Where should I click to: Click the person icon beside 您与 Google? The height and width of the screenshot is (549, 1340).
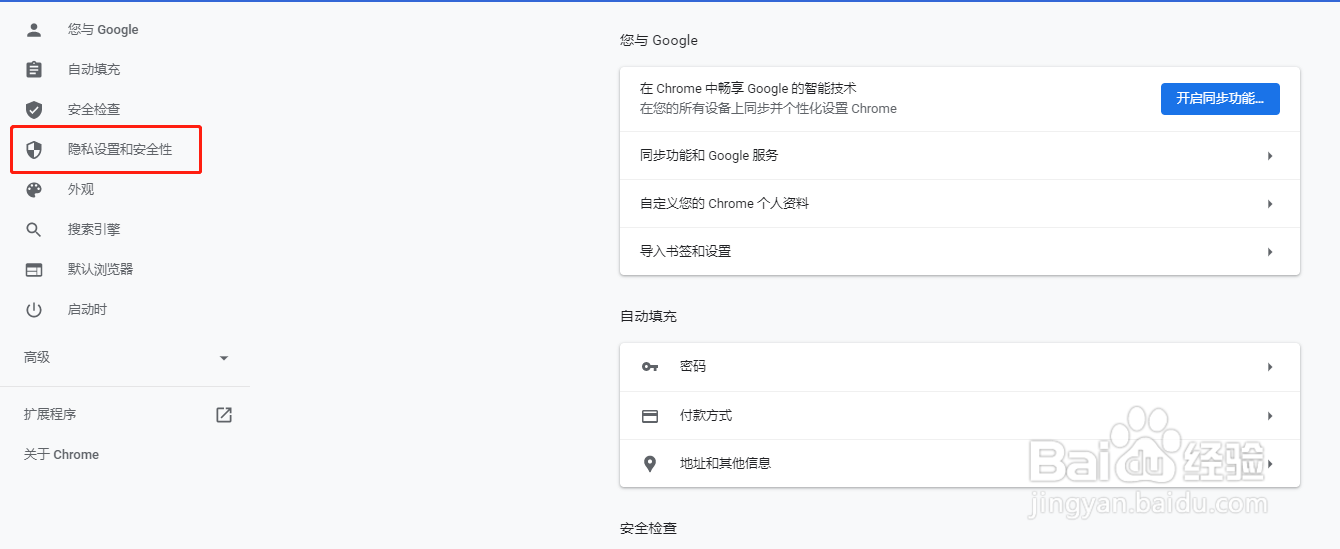click(34, 30)
